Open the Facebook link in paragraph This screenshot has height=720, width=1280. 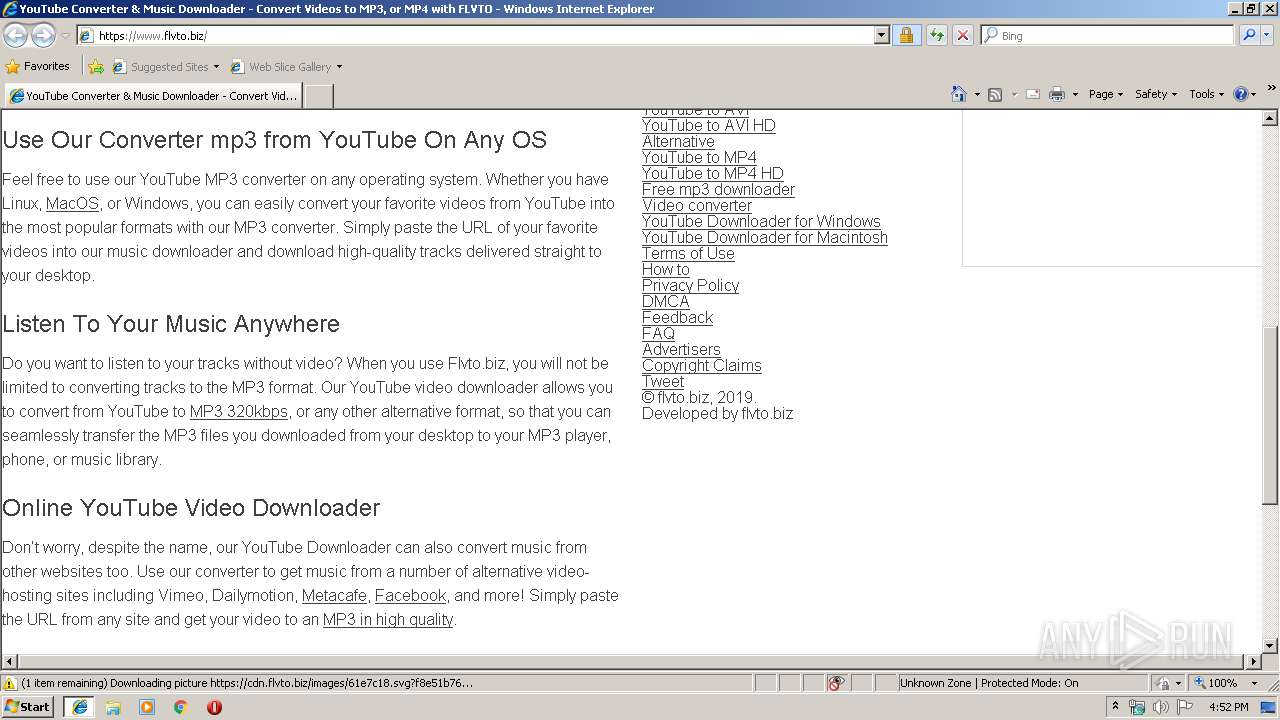(410, 595)
